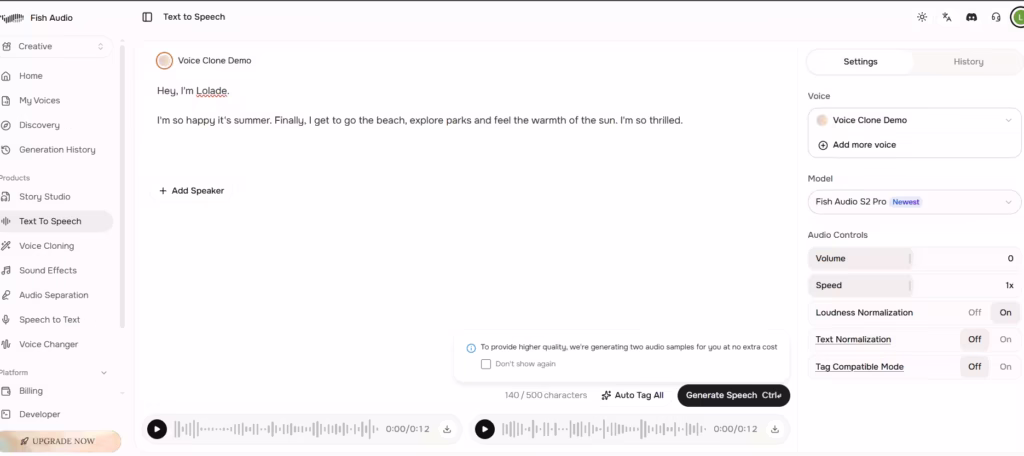The image size is (1024, 456).
Task: Click the info icon in the notice
Action: (x=471, y=348)
